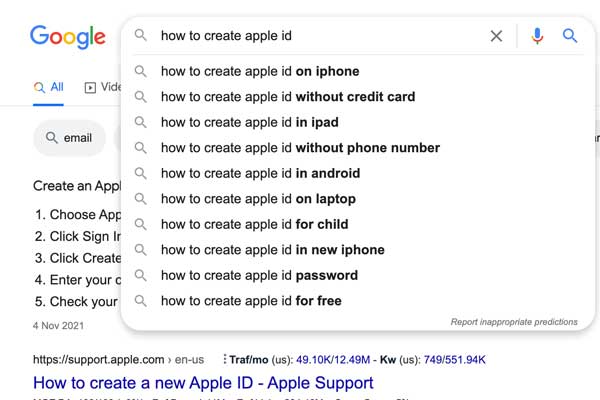Click the blue search magnifier button
This screenshot has height=400, width=600.
(570, 36)
